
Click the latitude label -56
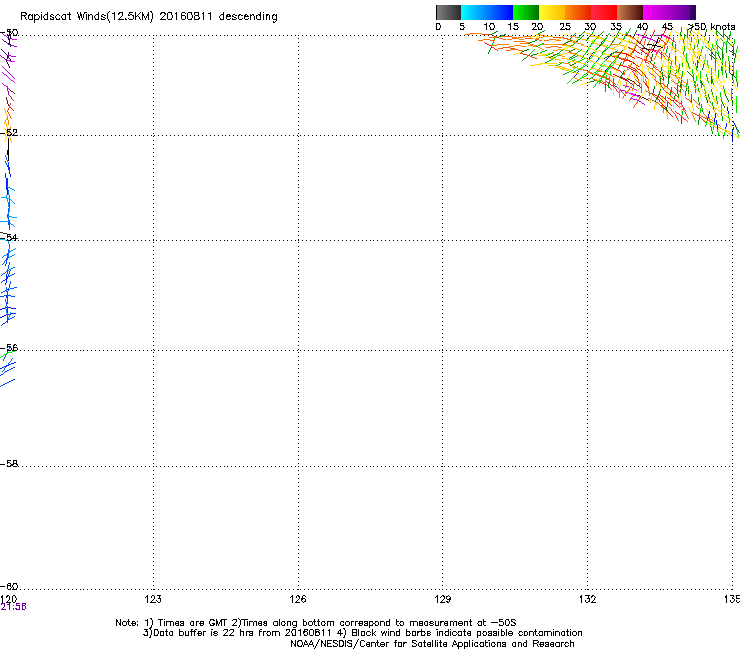9,348
